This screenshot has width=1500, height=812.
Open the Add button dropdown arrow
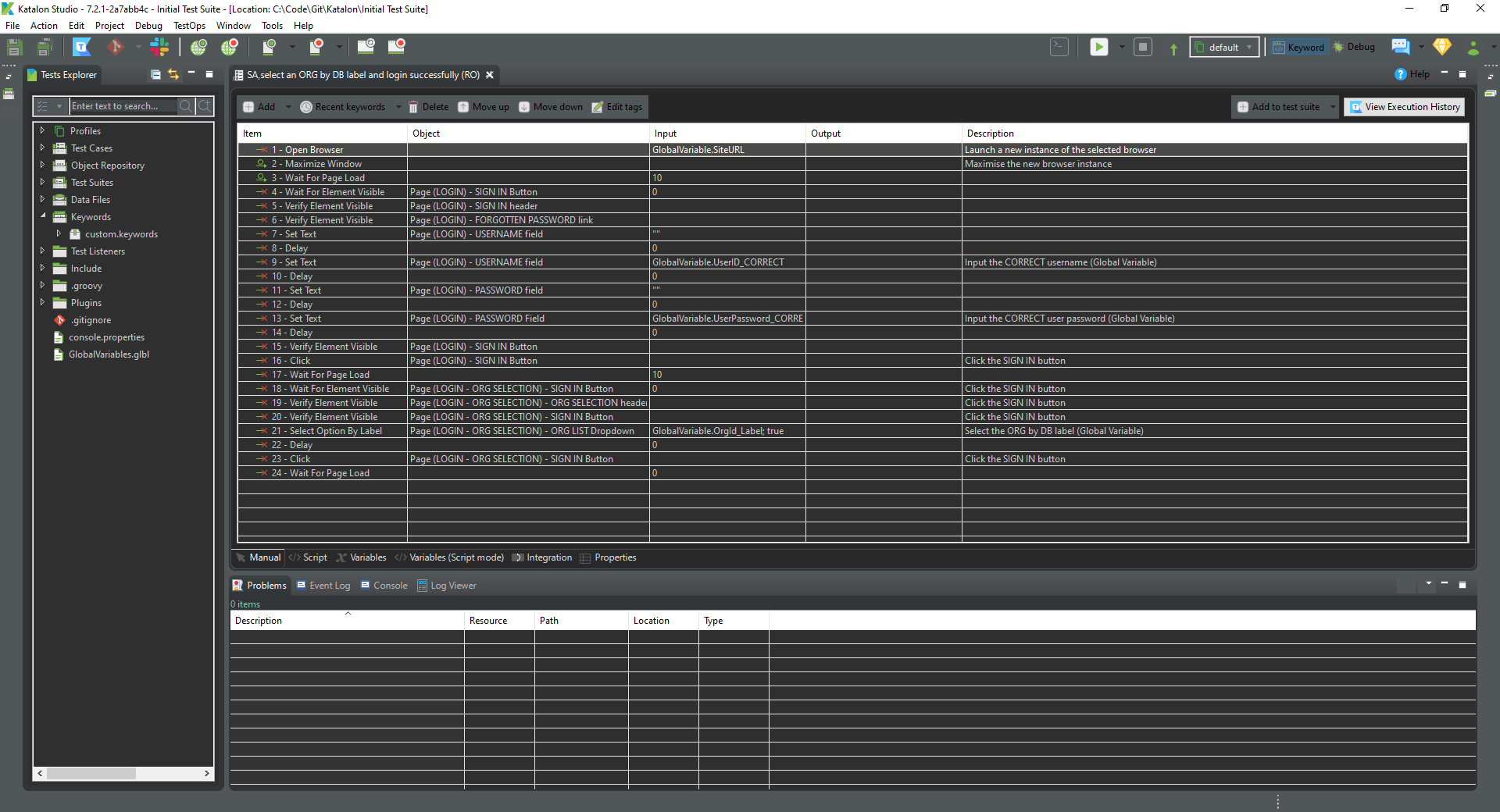click(x=288, y=107)
